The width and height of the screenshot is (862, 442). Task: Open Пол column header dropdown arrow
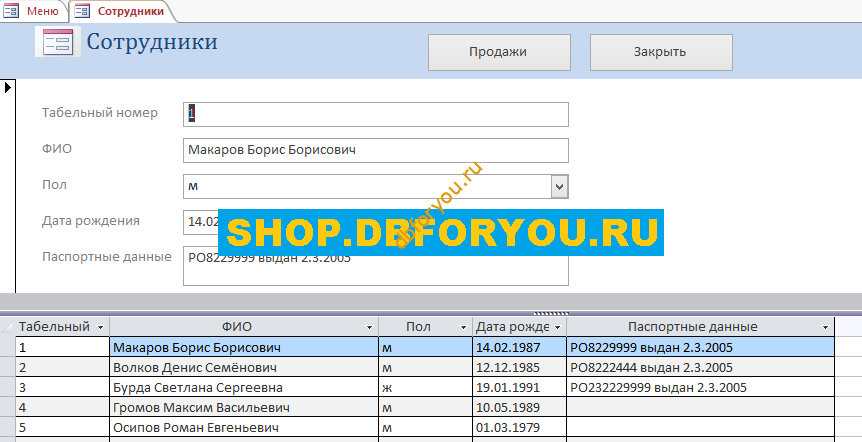tap(463, 327)
